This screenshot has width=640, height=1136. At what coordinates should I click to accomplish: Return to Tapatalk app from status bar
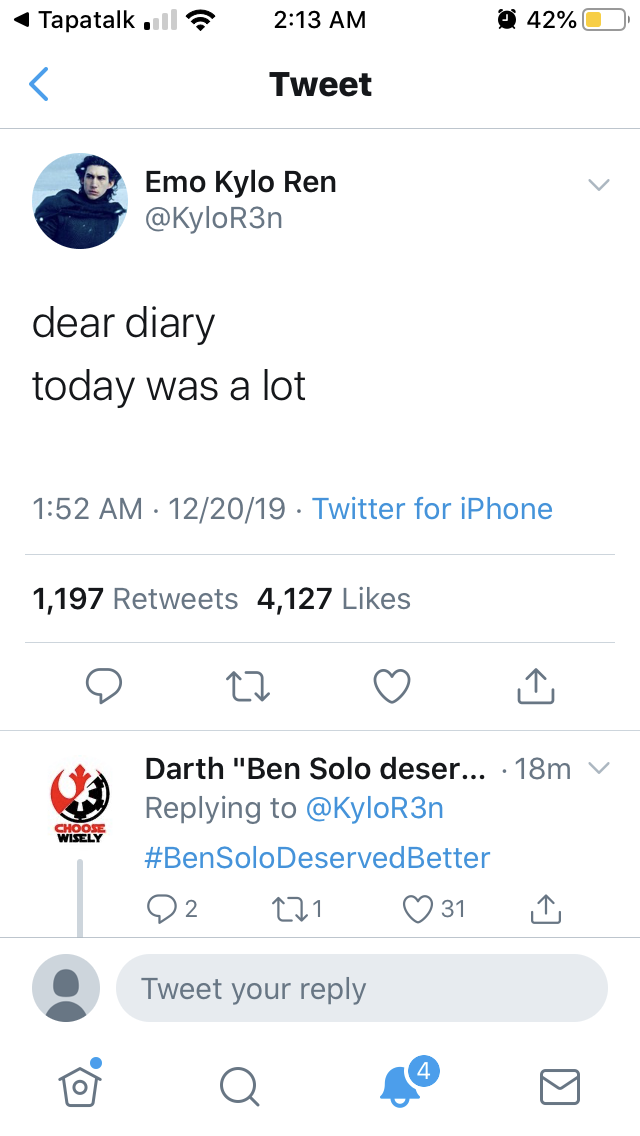[x=75, y=20]
